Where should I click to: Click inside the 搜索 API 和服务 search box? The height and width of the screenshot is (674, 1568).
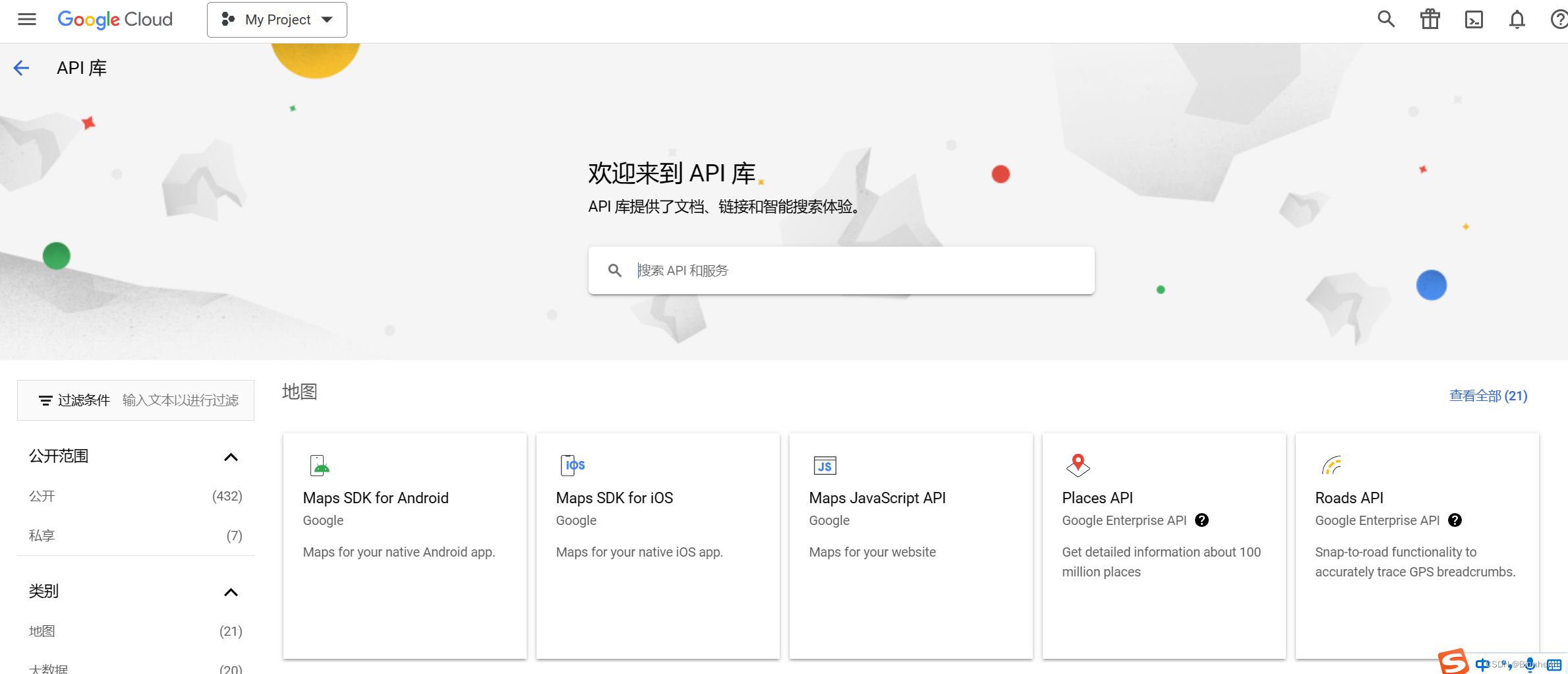840,270
